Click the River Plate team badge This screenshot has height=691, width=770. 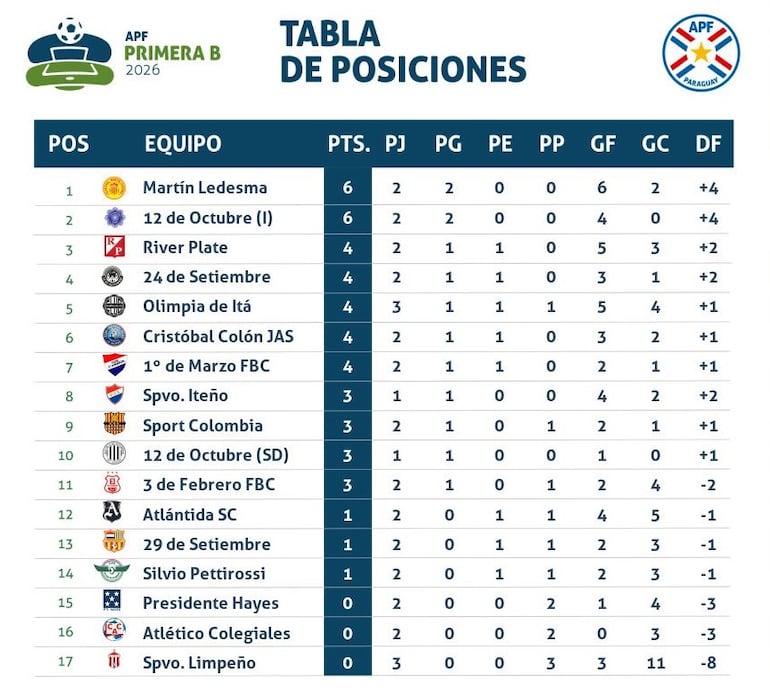114,247
